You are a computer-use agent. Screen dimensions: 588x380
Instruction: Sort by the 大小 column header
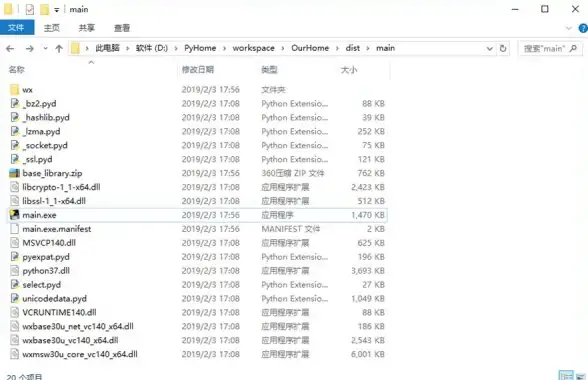(x=349, y=69)
